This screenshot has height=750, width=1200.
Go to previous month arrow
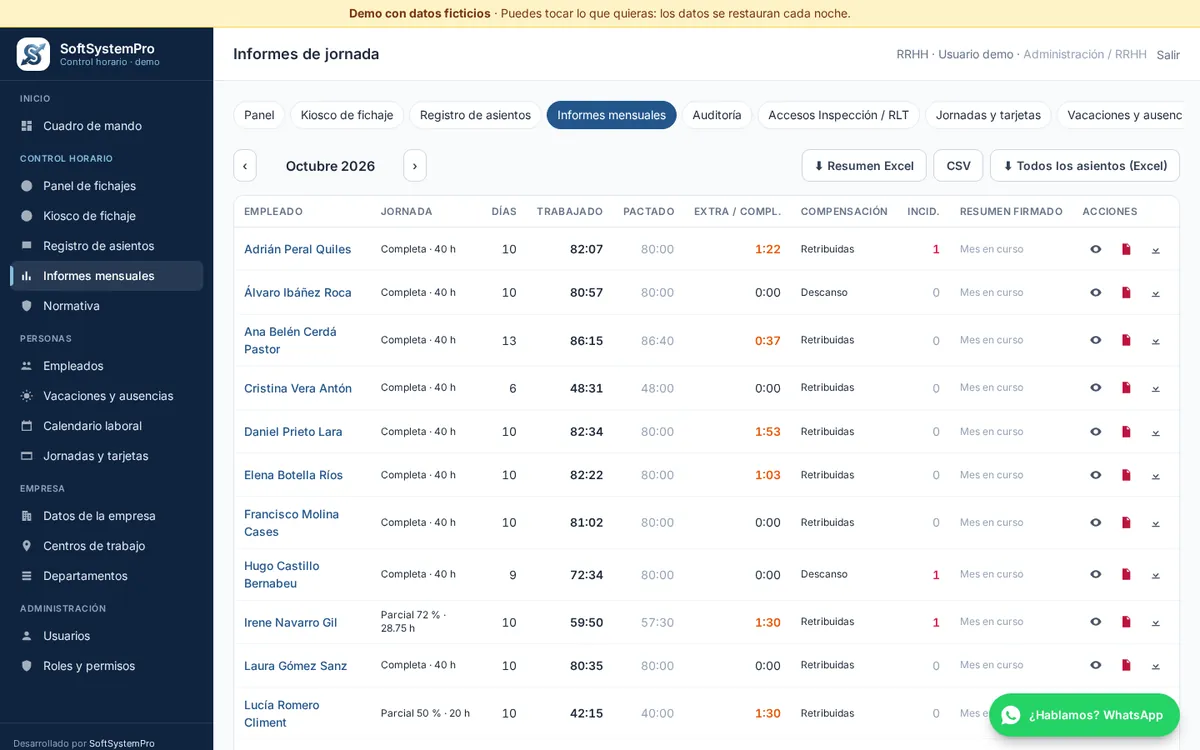pyautogui.click(x=245, y=166)
